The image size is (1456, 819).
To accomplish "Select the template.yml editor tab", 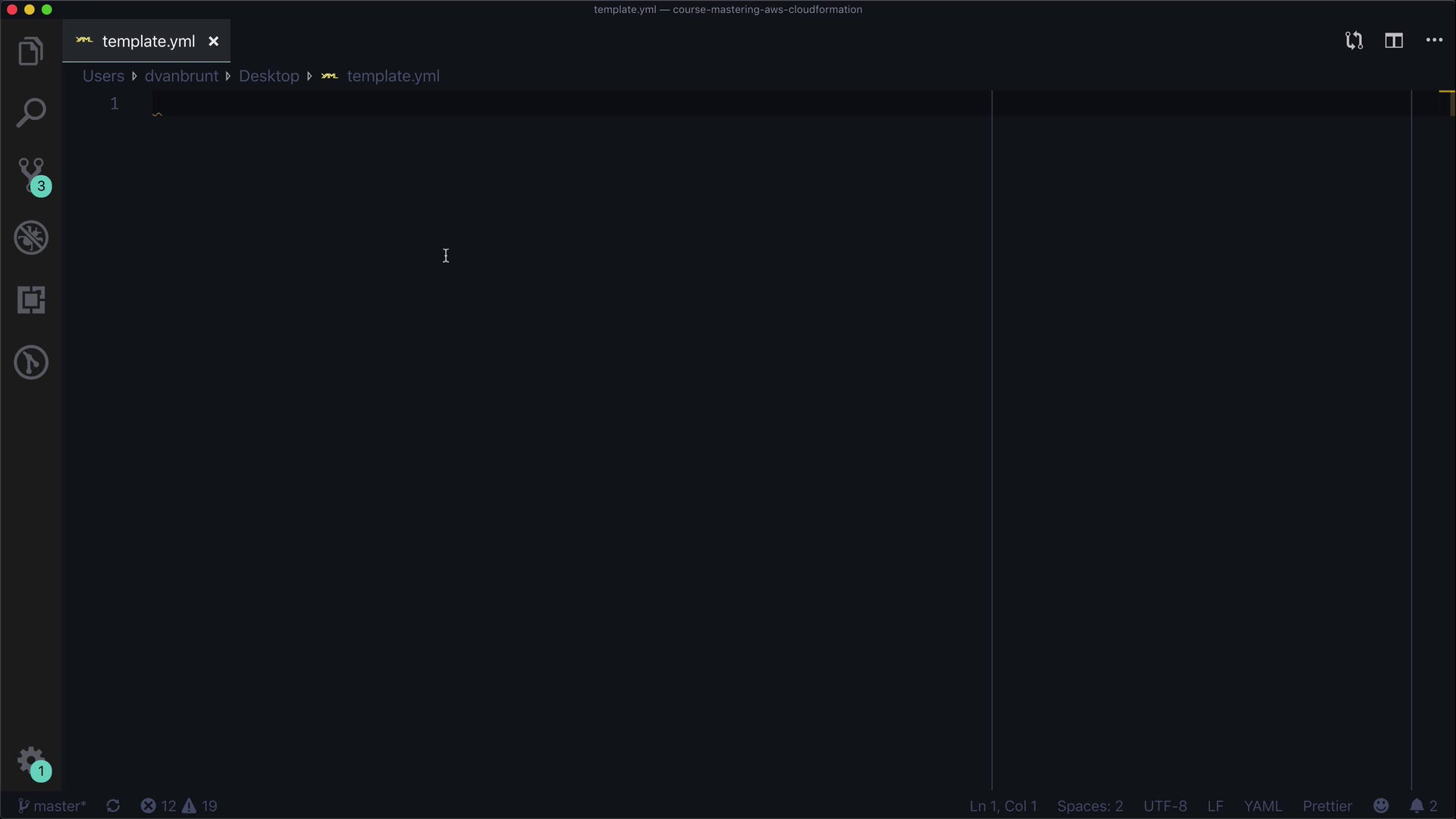I will pyautogui.click(x=148, y=42).
